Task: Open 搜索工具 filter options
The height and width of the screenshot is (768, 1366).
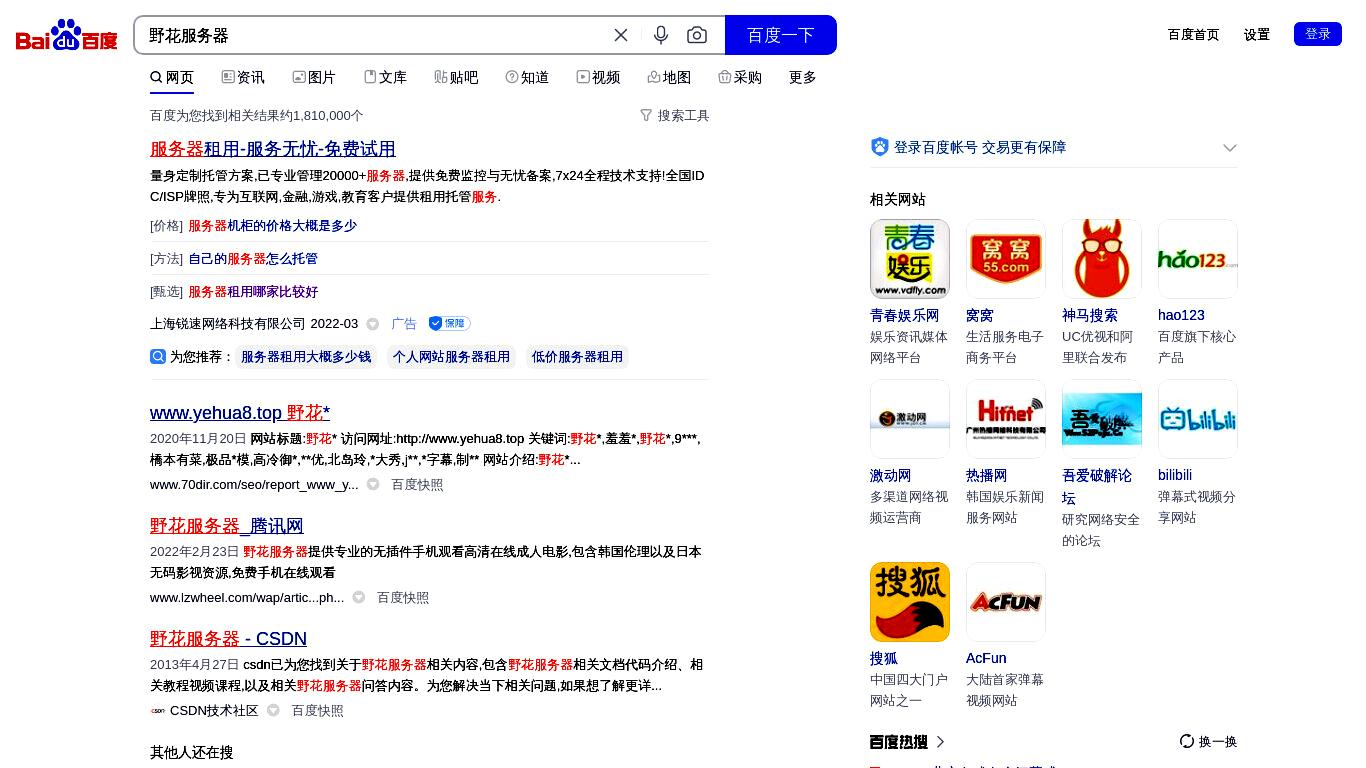Action: [x=674, y=116]
